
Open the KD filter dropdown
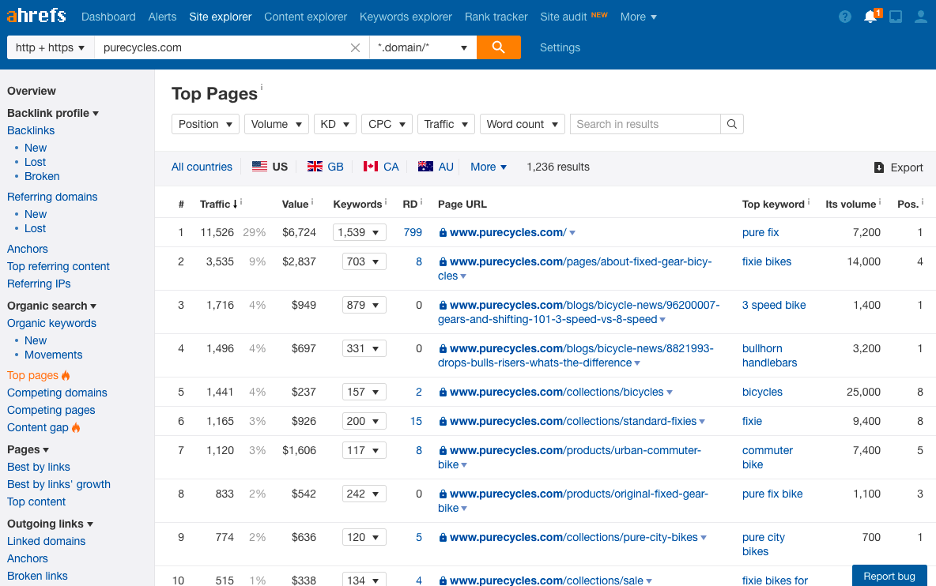point(335,124)
